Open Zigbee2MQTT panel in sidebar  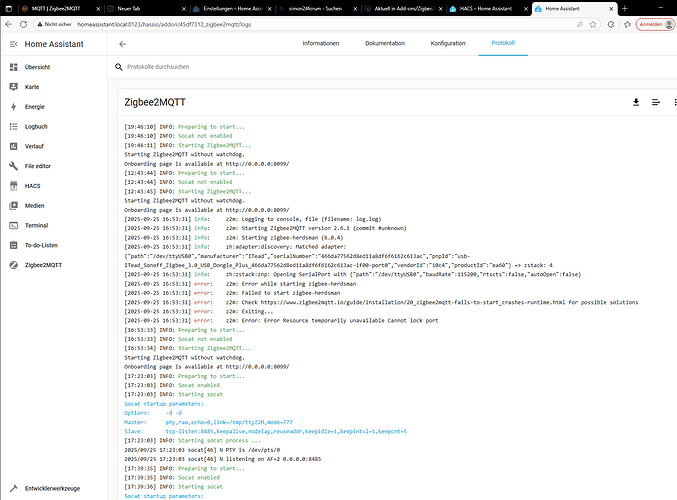coord(43,265)
